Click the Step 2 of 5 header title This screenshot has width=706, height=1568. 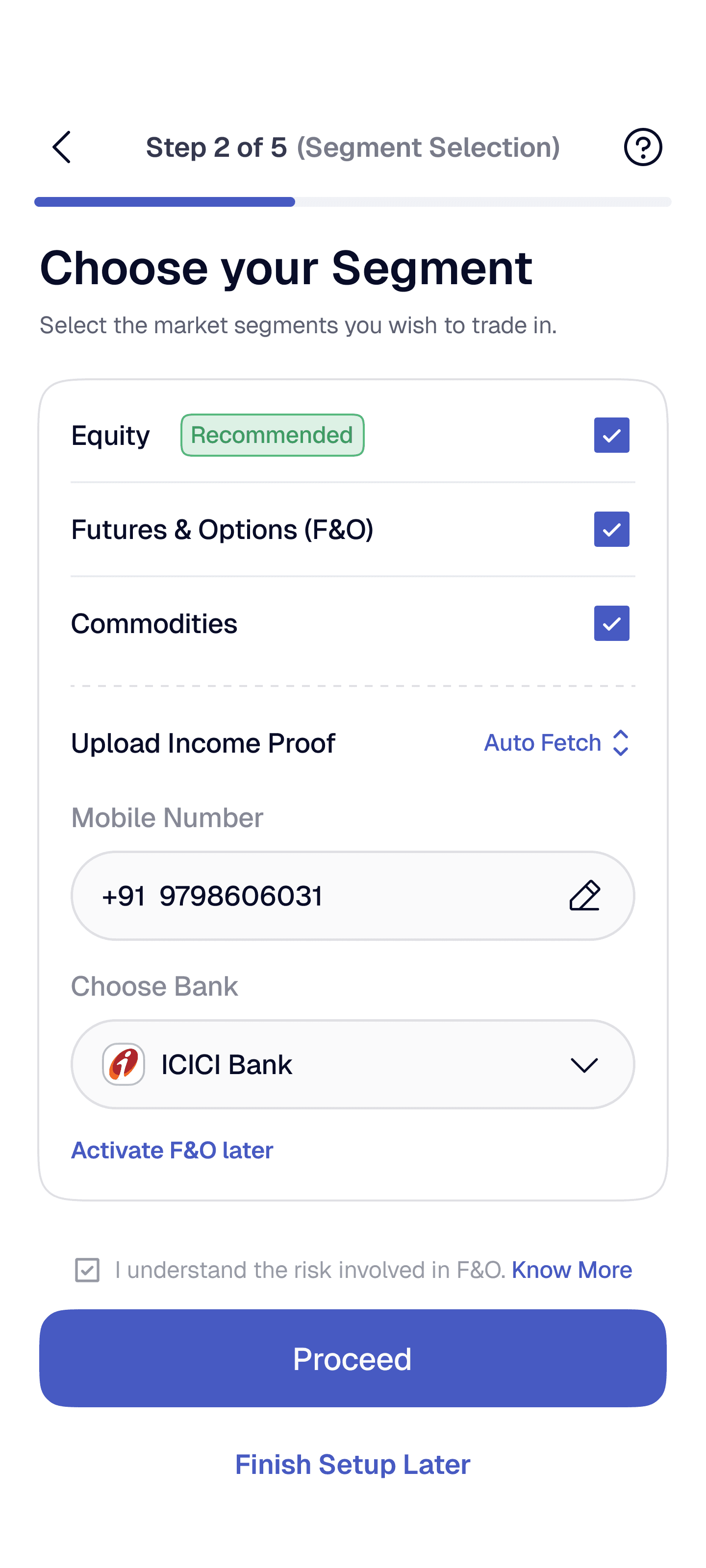353,147
